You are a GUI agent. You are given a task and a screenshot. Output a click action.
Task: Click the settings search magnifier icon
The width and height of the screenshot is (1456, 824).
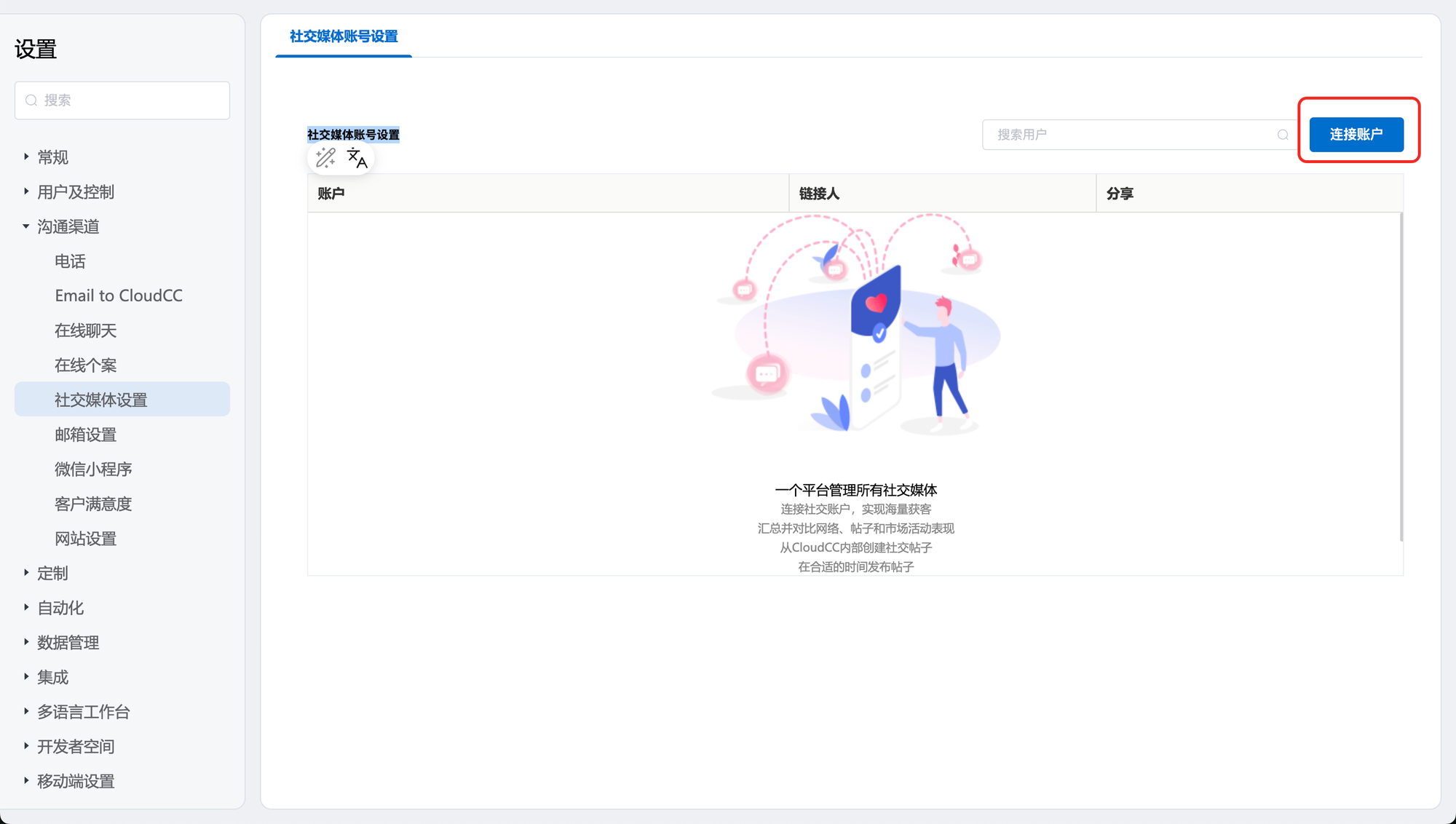pyautogui.click(x=31, y=100)
